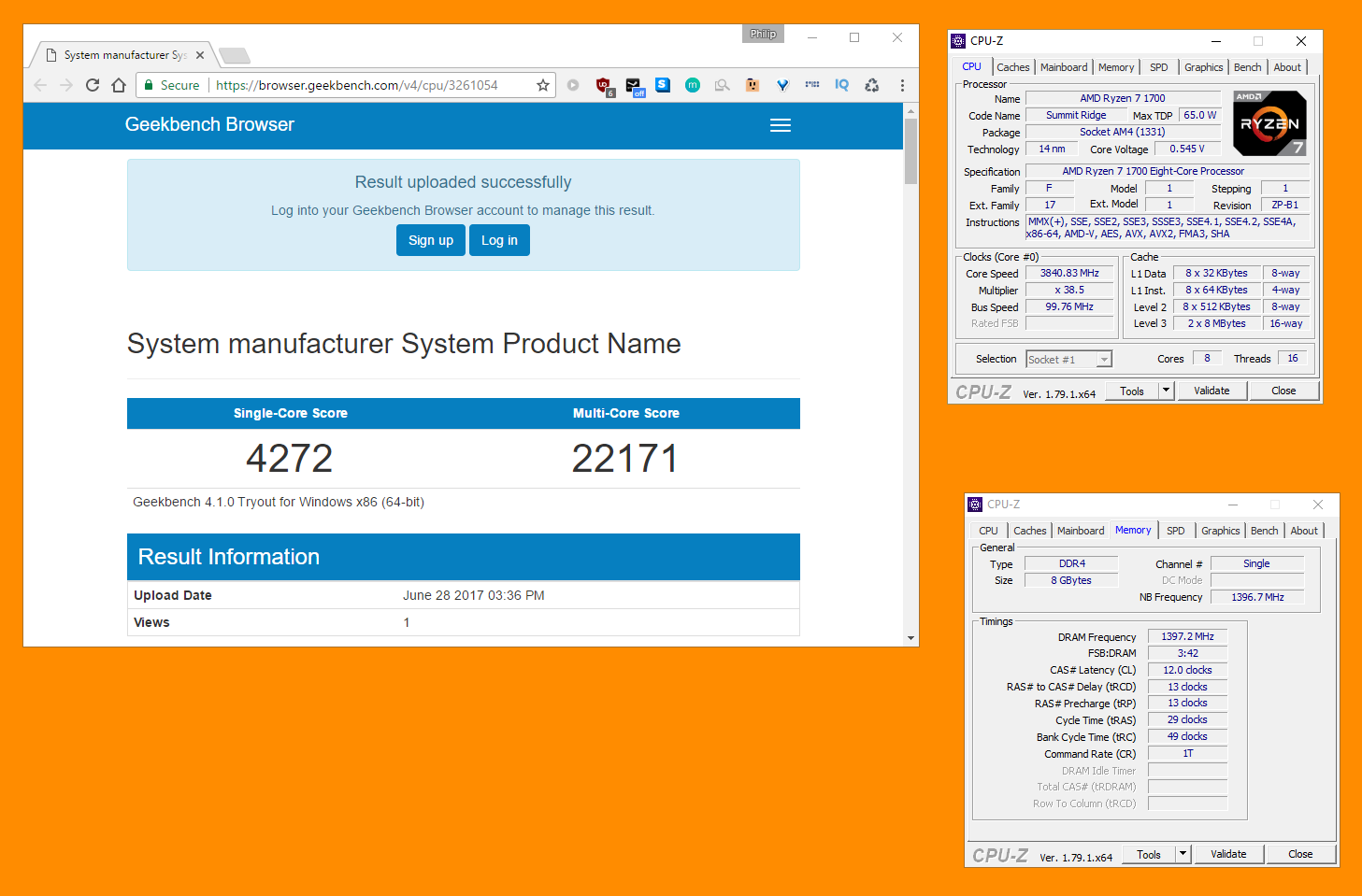Click the CAS# Latency value 12.0 clocks
The width and height of the screenshot is (1362, 896).
click(x=1187, y=671)
